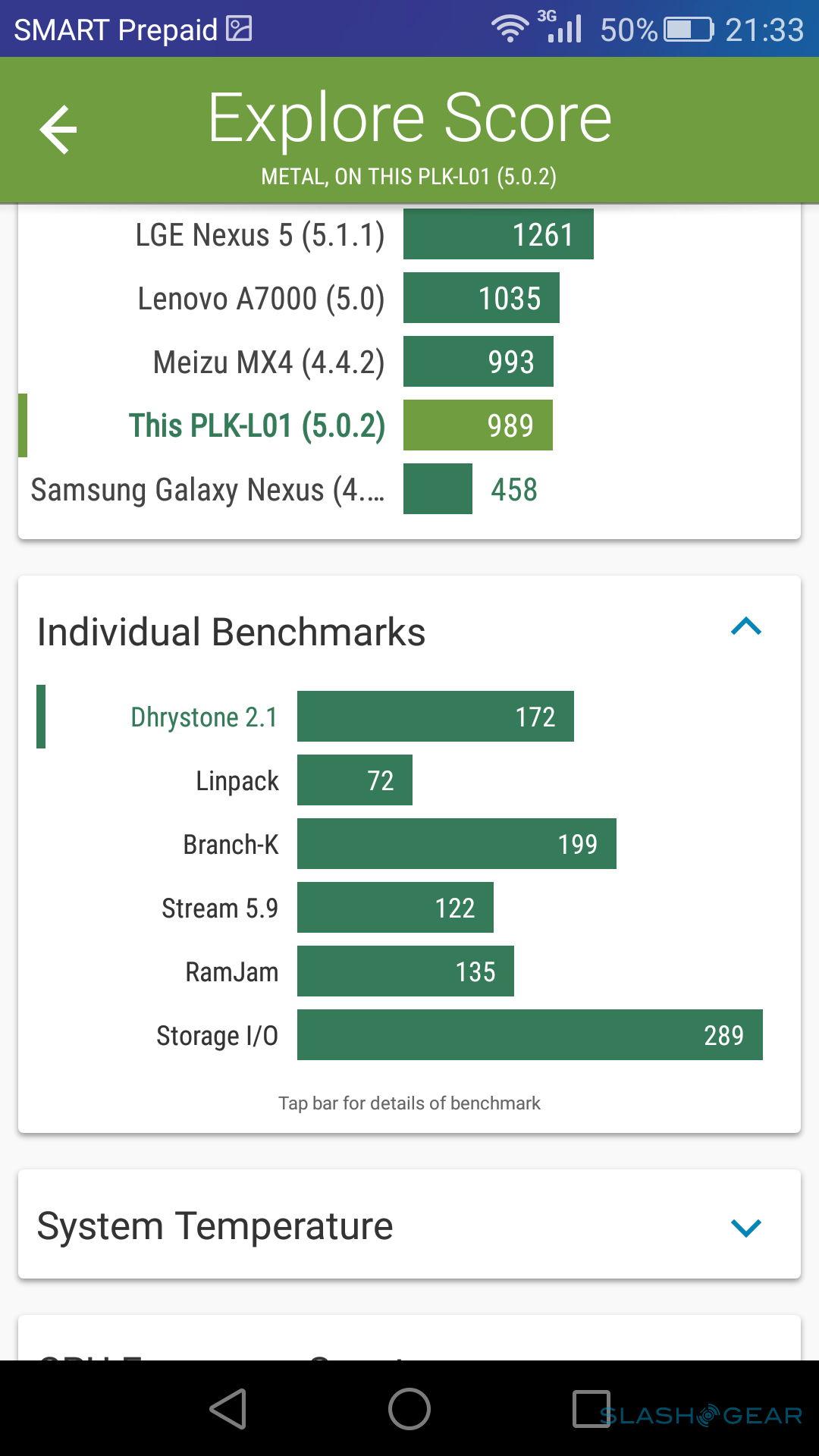819x1456 pixels.
Task: Select the Meizu MX4 score bar
Action: [x=478, y=362]
